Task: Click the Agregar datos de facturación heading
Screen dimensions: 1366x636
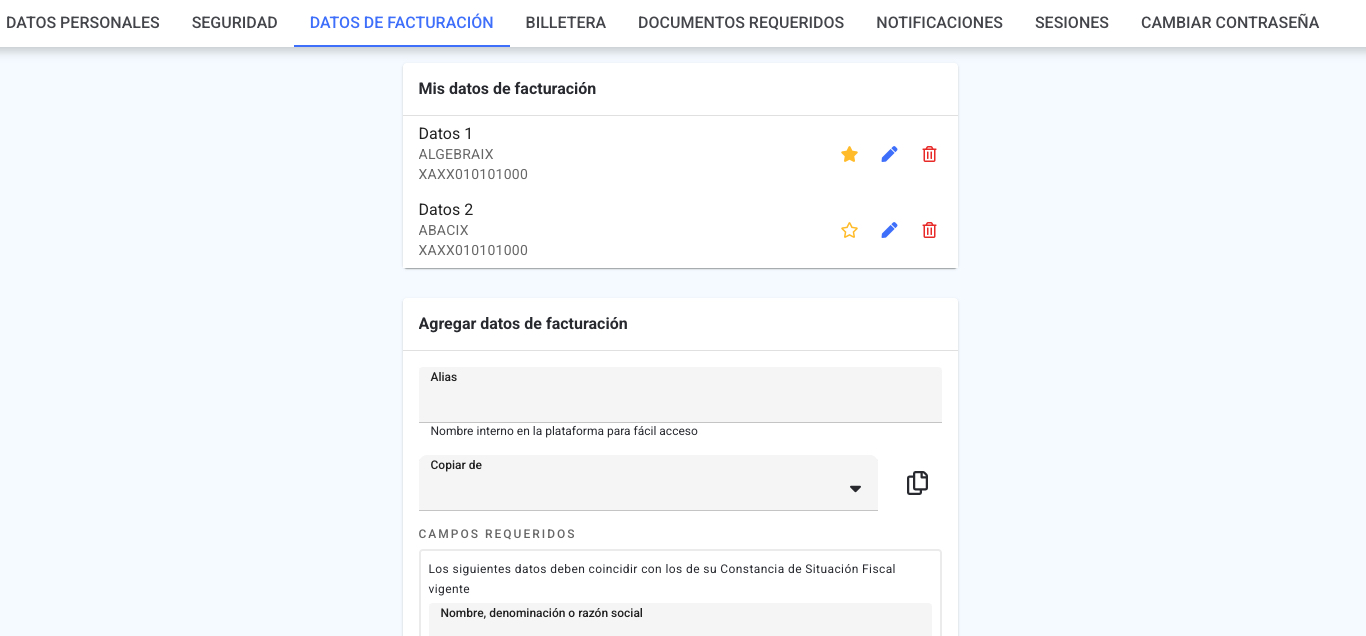Action: pos(523,324)
